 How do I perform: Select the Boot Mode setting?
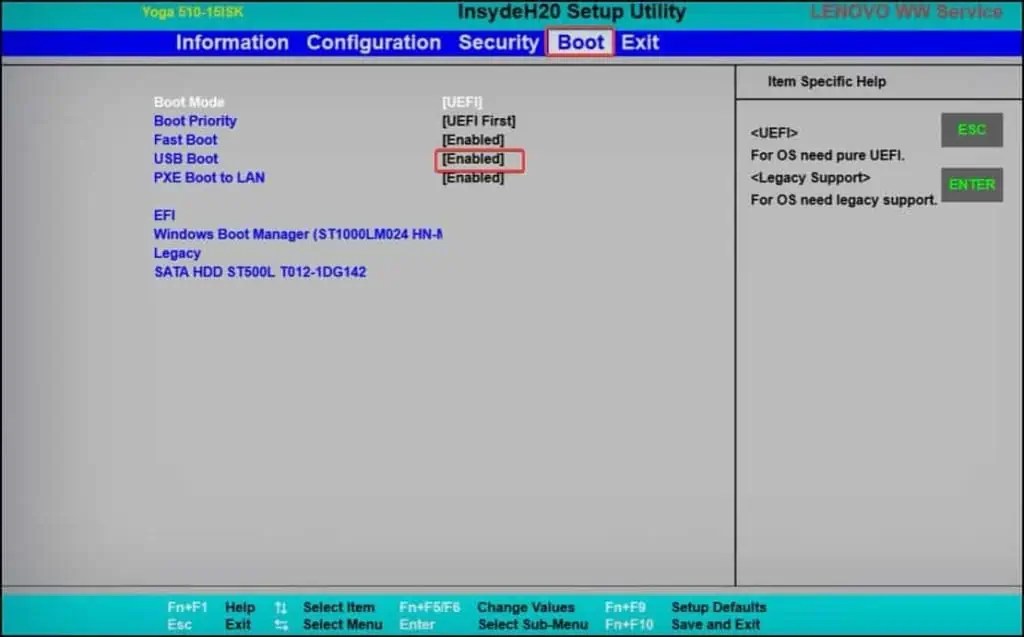point(188,102)
